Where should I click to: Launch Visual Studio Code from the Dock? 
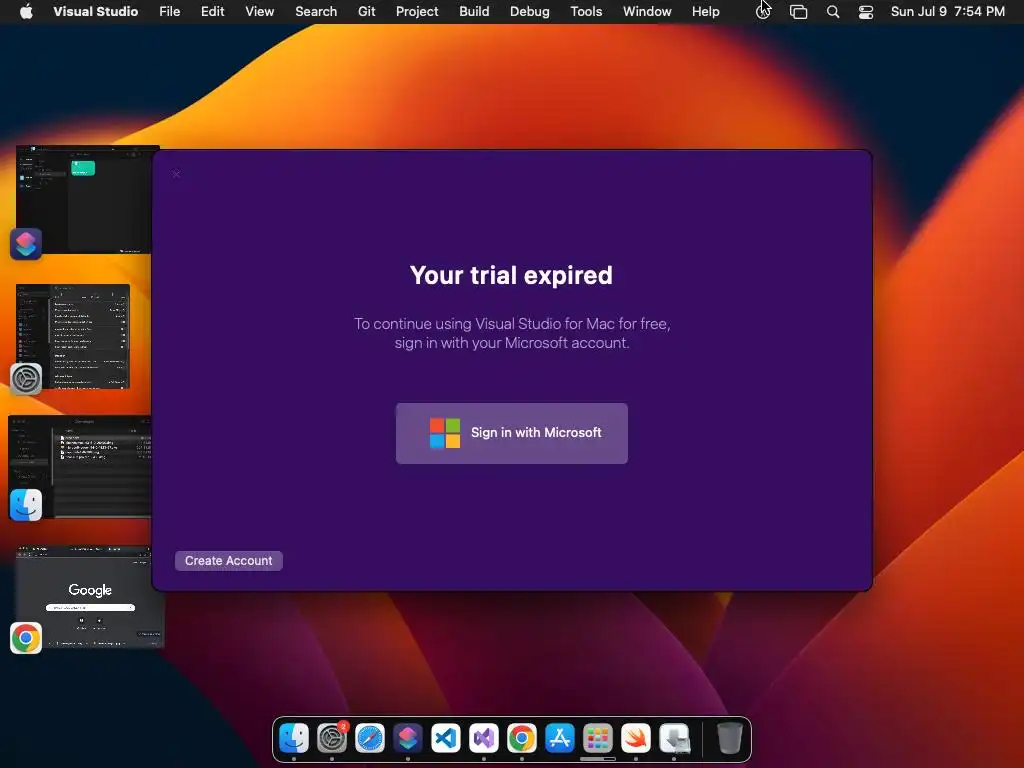445,738
